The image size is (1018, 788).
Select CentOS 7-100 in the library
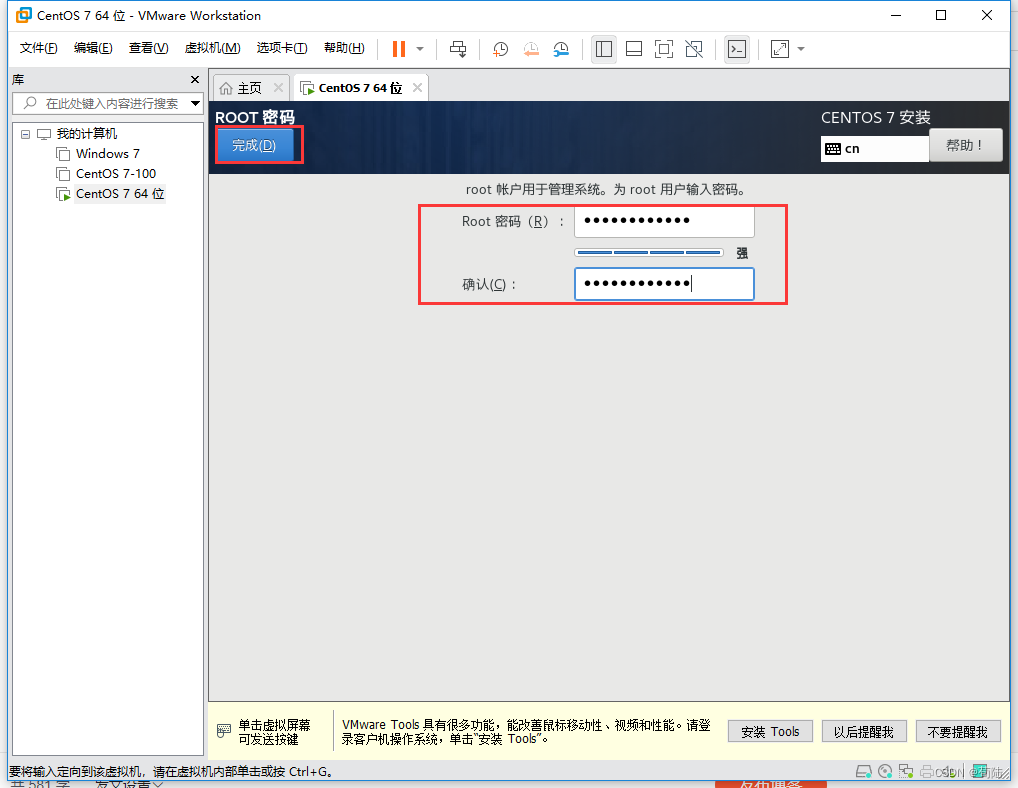click(116, 174)
